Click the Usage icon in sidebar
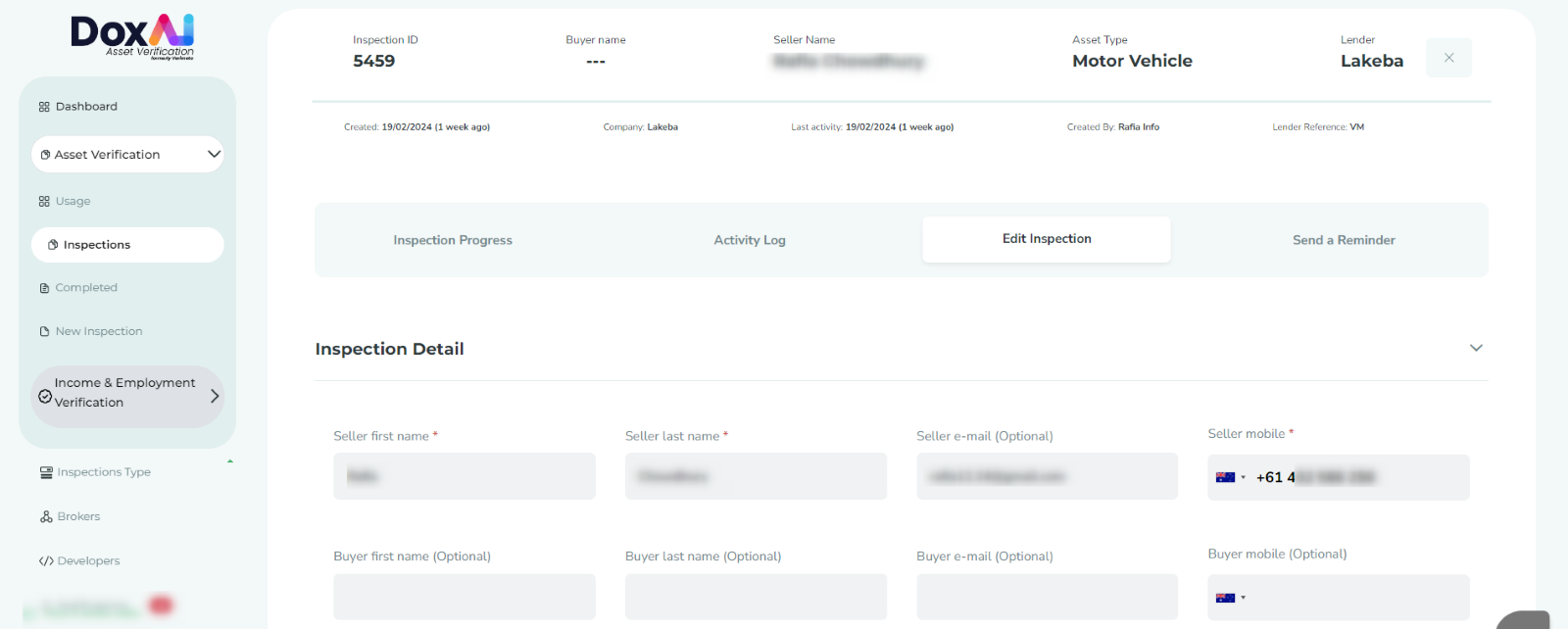 point(44,202)
